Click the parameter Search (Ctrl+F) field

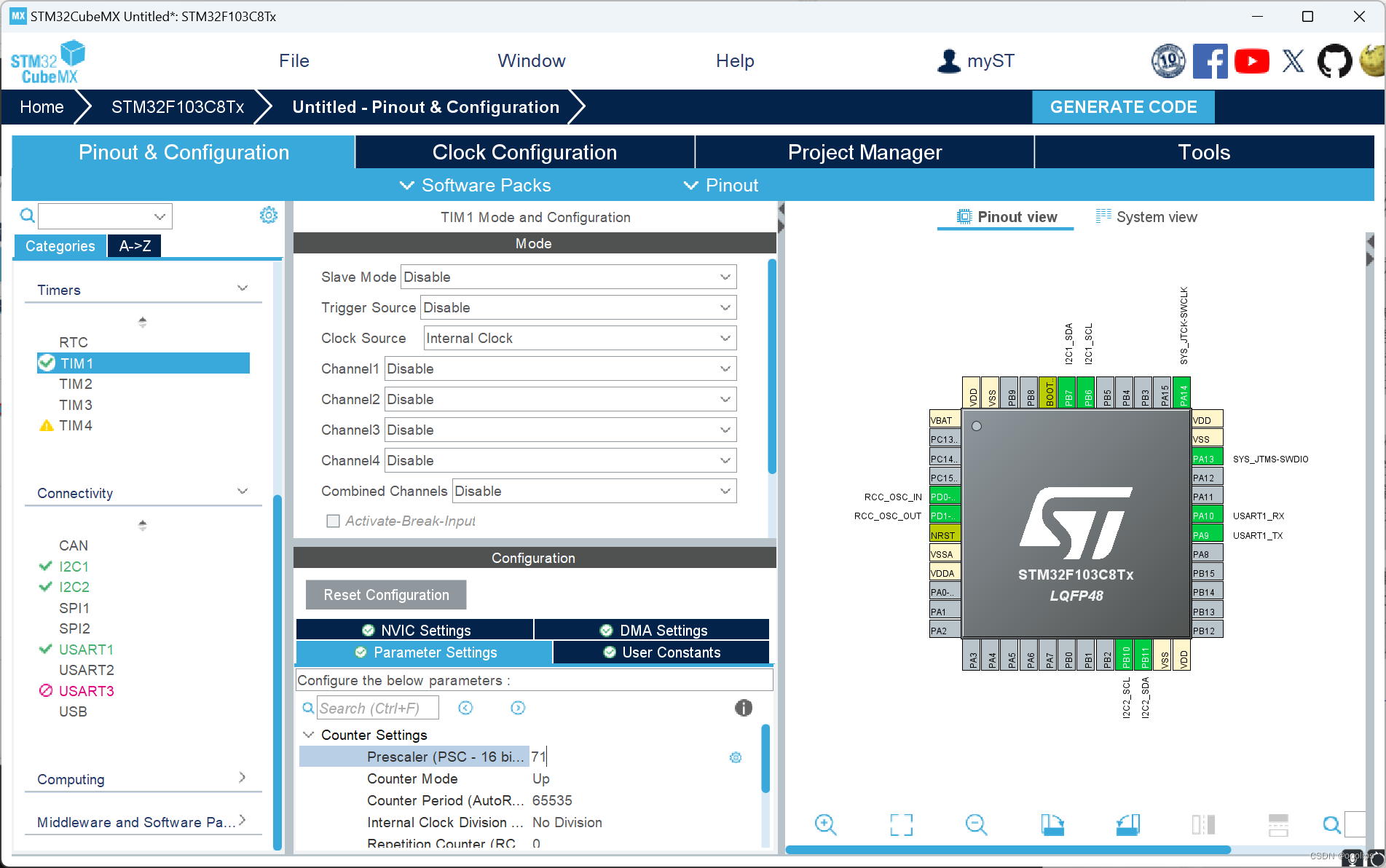pos(378,708)
